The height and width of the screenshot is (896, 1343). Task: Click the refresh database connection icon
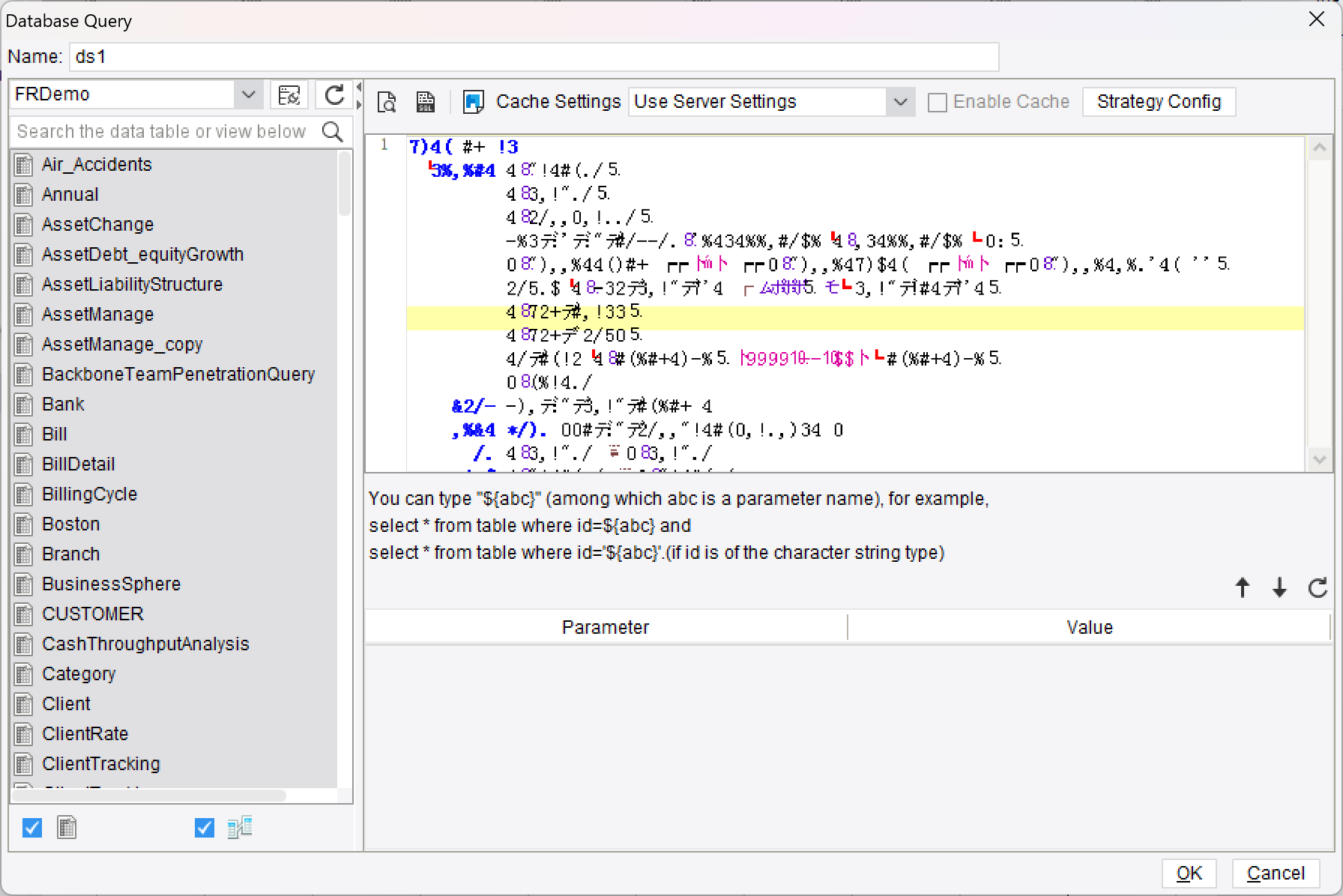point(334,95)
